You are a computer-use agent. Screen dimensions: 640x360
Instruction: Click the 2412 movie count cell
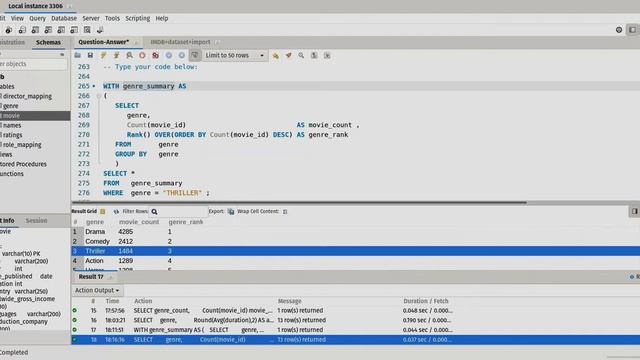coord(126,241)
